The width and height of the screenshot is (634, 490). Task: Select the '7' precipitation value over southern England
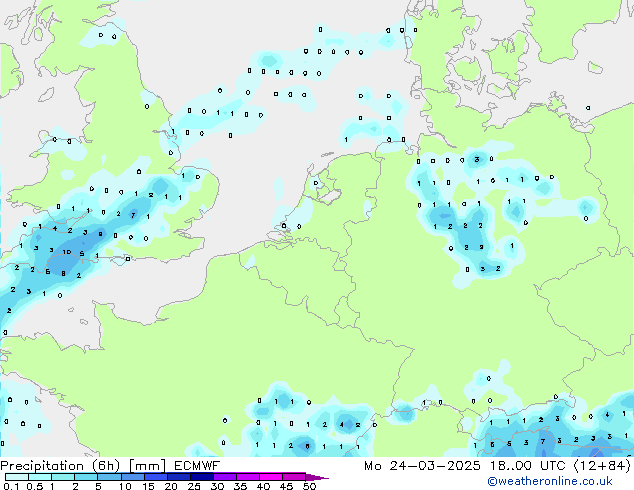133,215
